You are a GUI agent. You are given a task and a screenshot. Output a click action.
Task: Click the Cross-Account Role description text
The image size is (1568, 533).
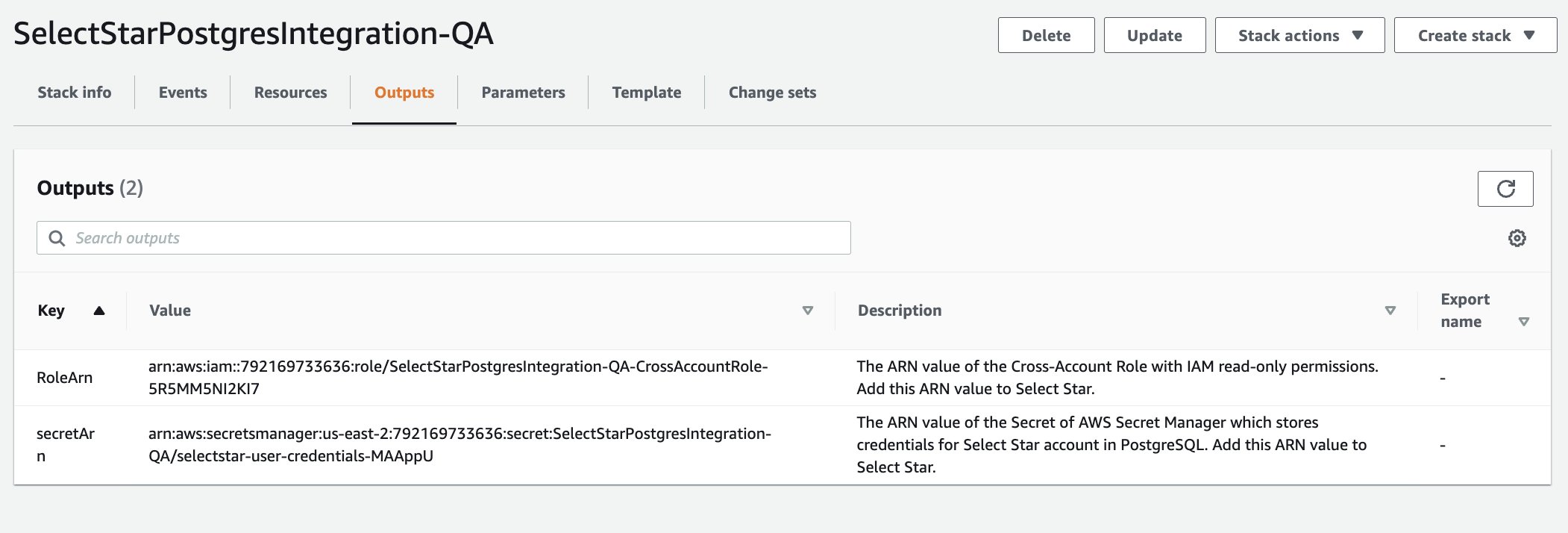pyautogui.click(x=1117, y=378)
